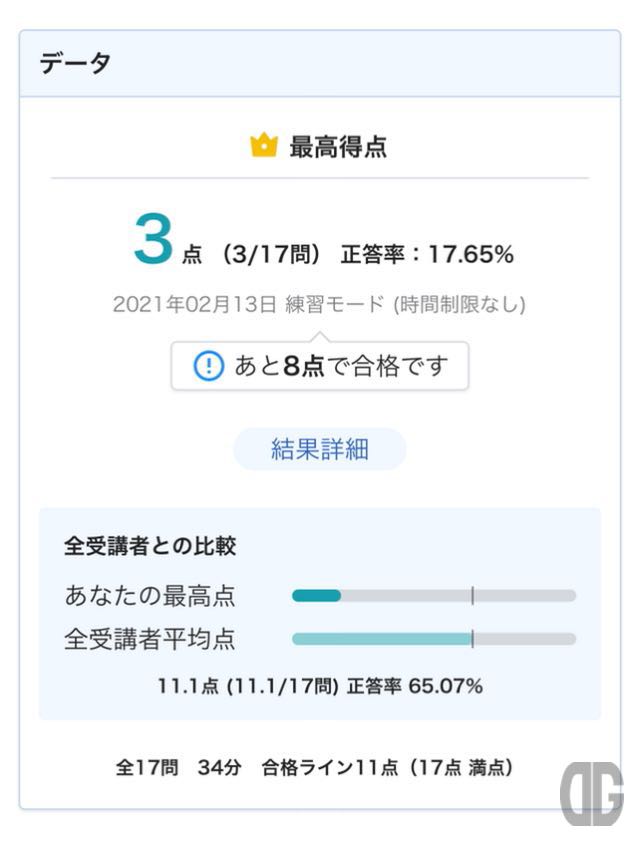Click the pass-line marker on your score bar
The width and height of the screenshot is (640, 842).
472,596
